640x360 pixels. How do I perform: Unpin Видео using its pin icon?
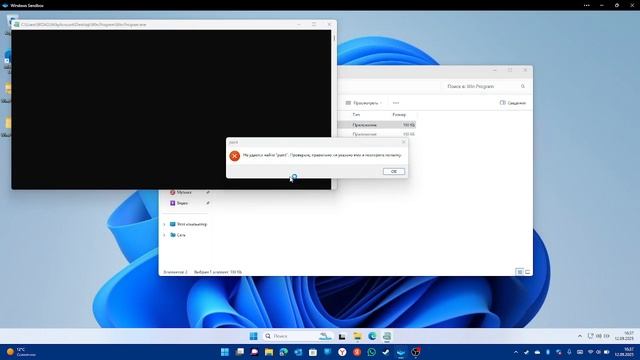point(208,203)
